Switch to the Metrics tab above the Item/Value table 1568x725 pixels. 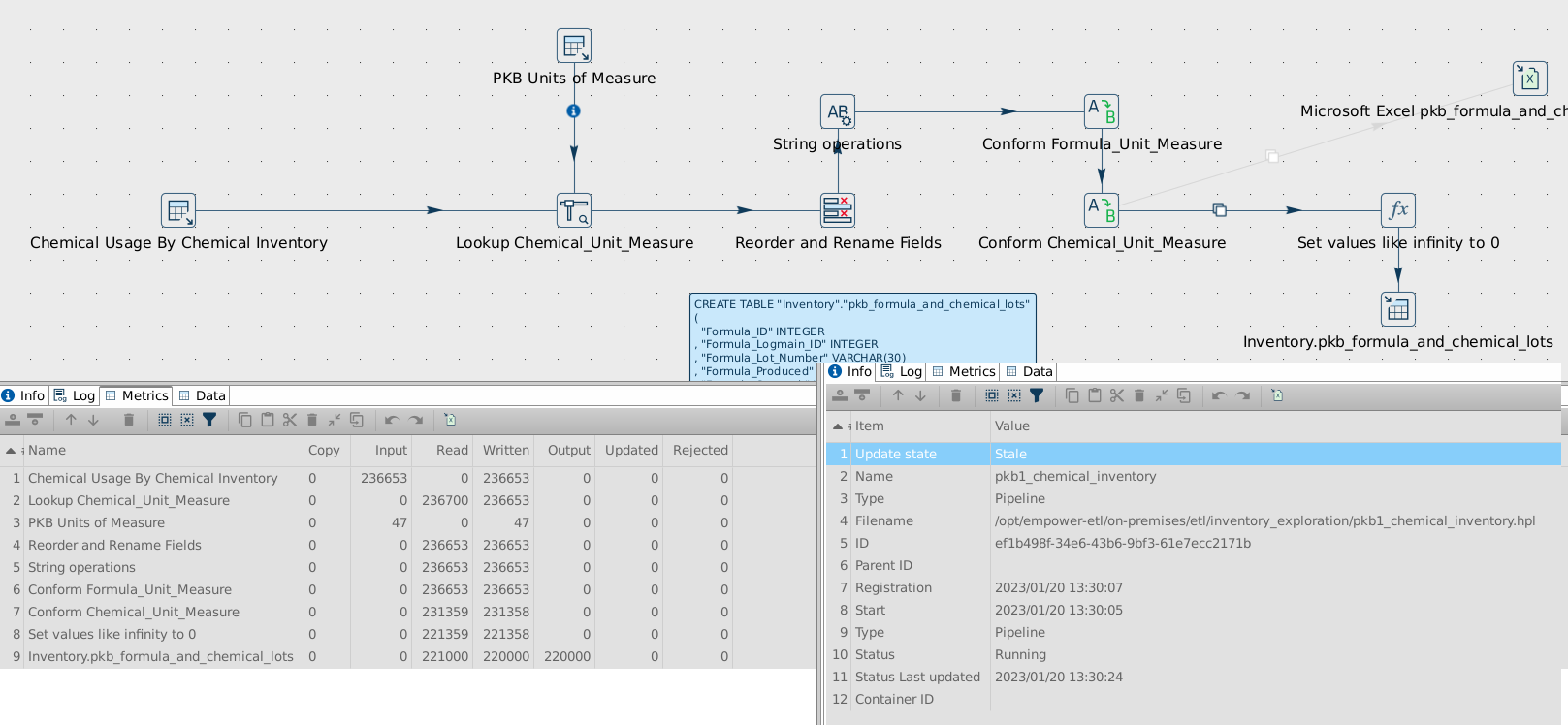point(964,371)
